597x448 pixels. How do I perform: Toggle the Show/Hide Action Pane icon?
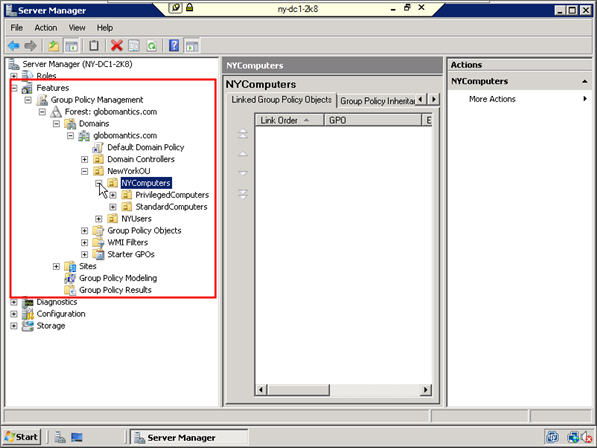(192, 46)
